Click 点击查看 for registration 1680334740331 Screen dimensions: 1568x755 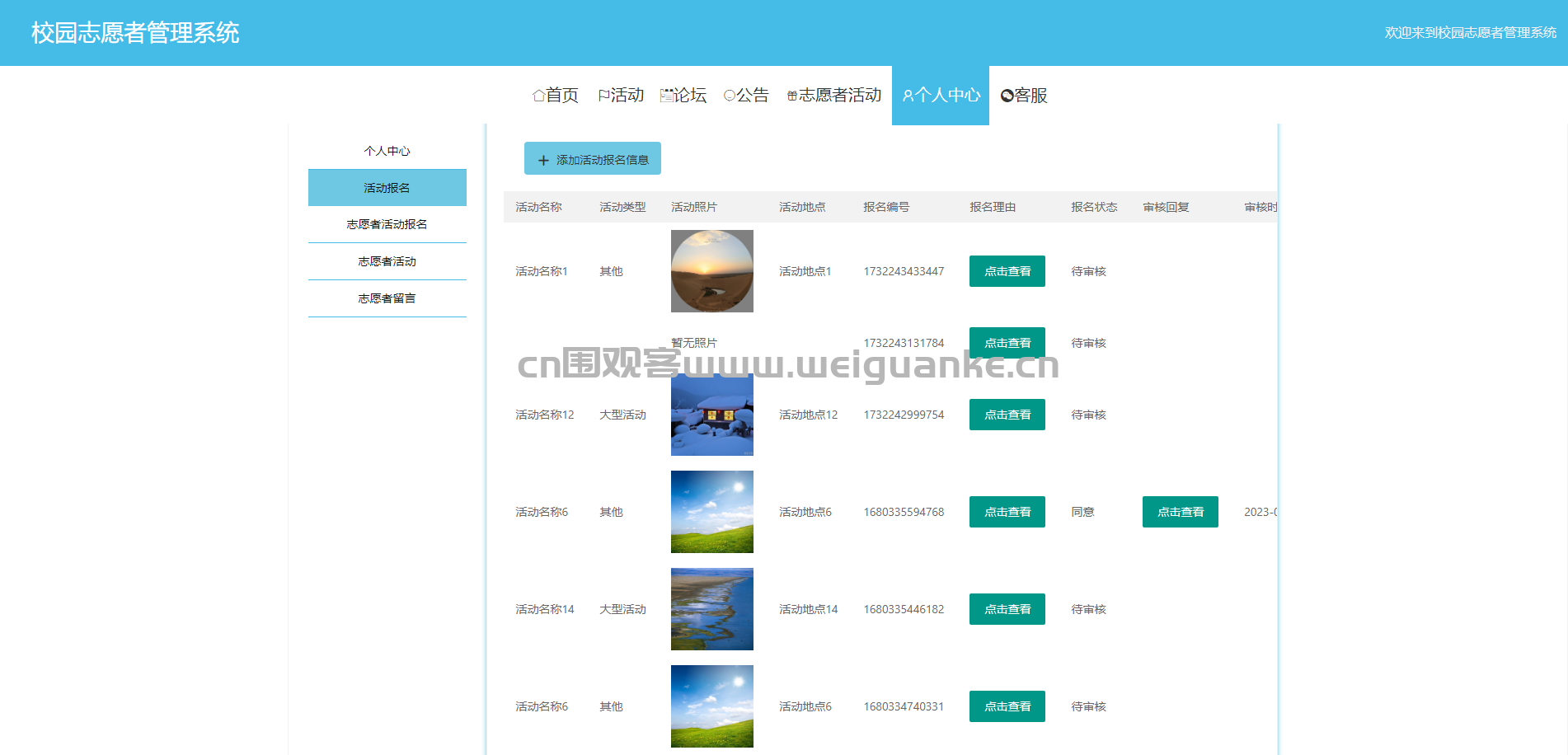[1007, 706]
